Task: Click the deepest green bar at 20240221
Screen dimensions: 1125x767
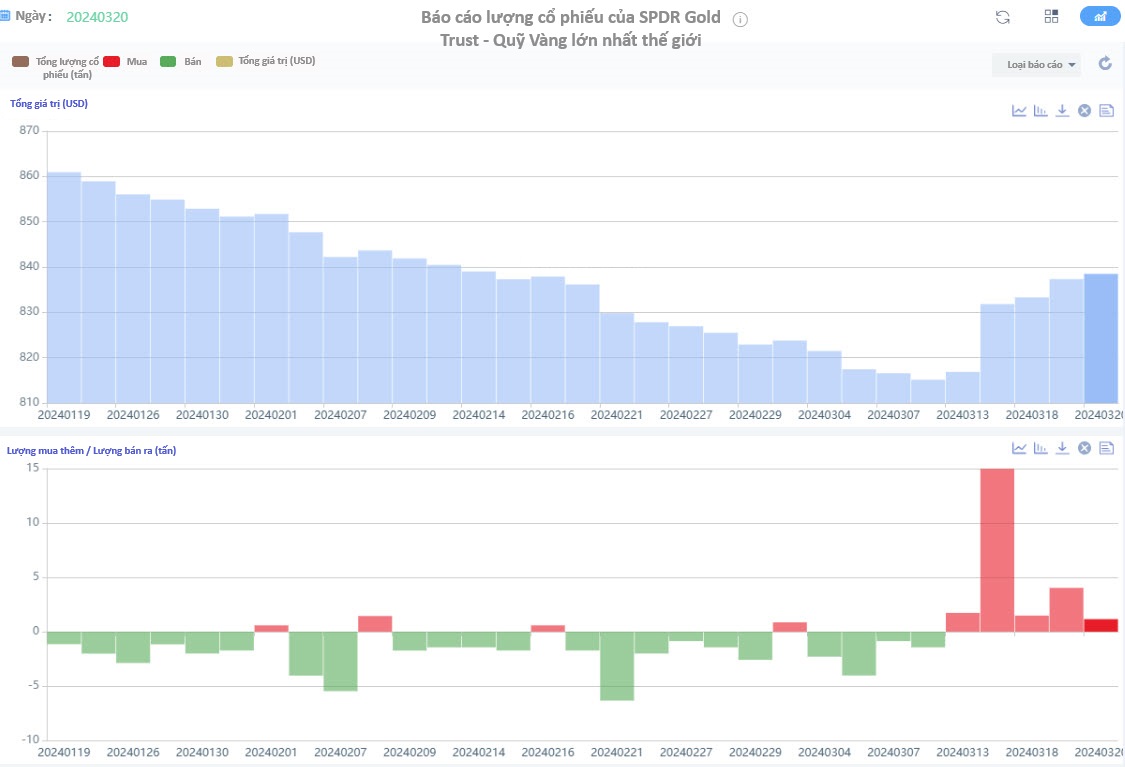Action: click(x=617, y=666)
